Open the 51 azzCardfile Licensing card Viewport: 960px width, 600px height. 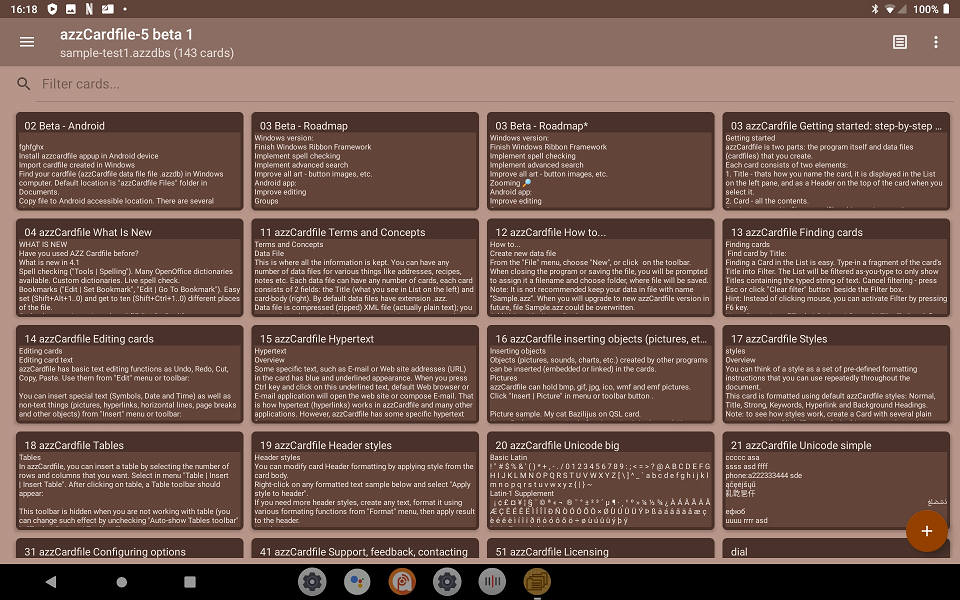pyautogui.click(x=601, y=550)
